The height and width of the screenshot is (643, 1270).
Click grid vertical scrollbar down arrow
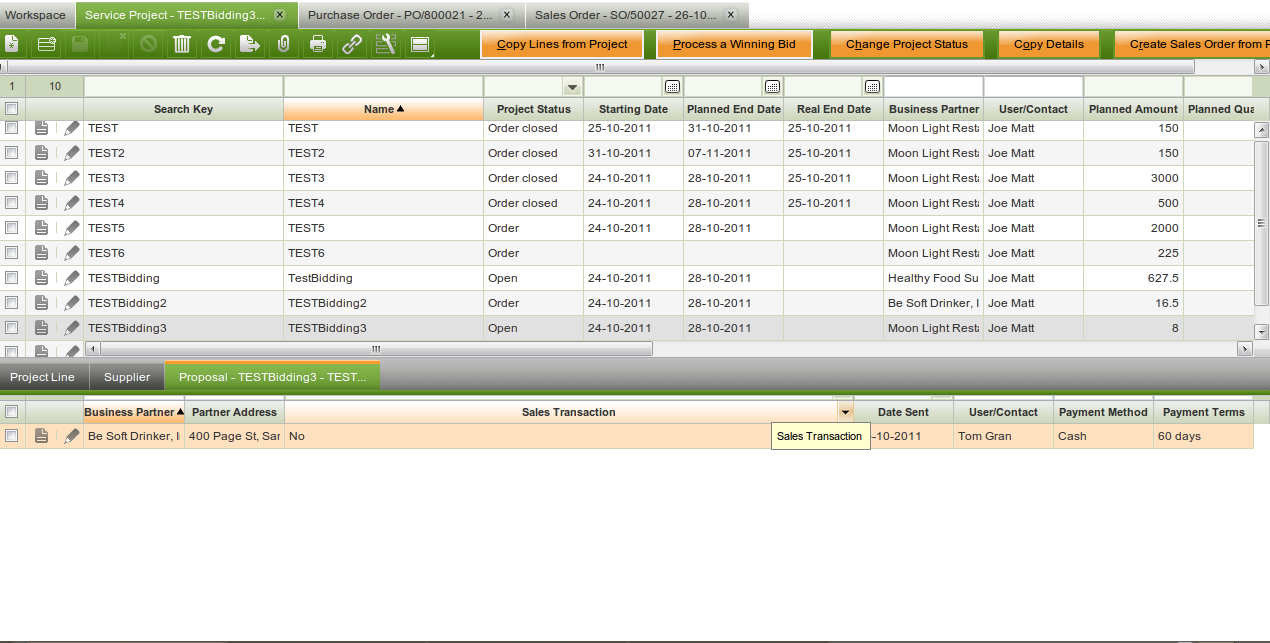click(1261, 332)
